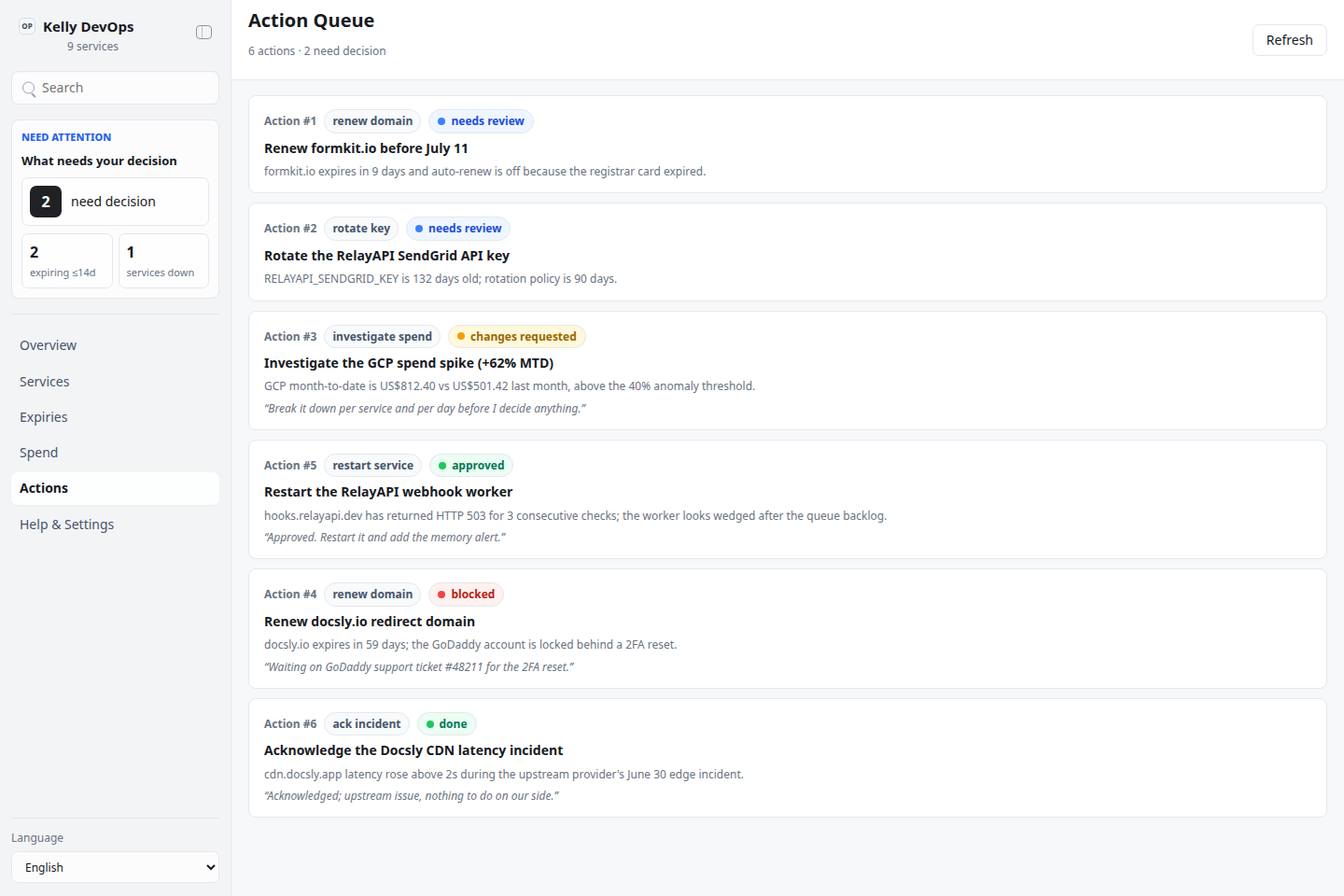Viewport: 1344px width, 896px height.
Task: Click the search magnifier icon
Action: (x=29, y=89)
